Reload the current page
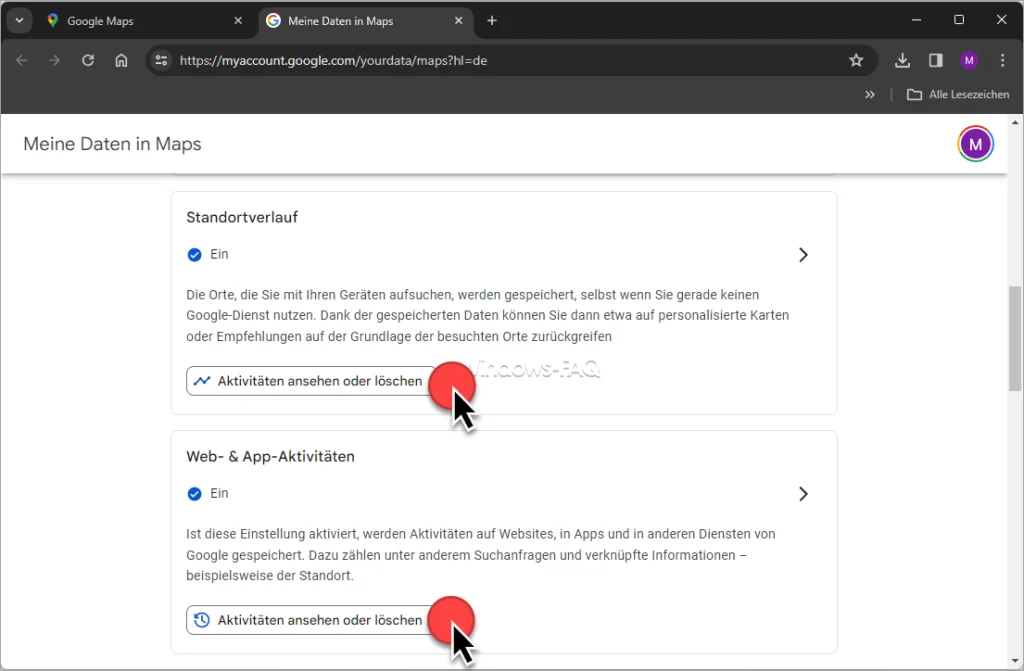 click(x=88, y=60)
